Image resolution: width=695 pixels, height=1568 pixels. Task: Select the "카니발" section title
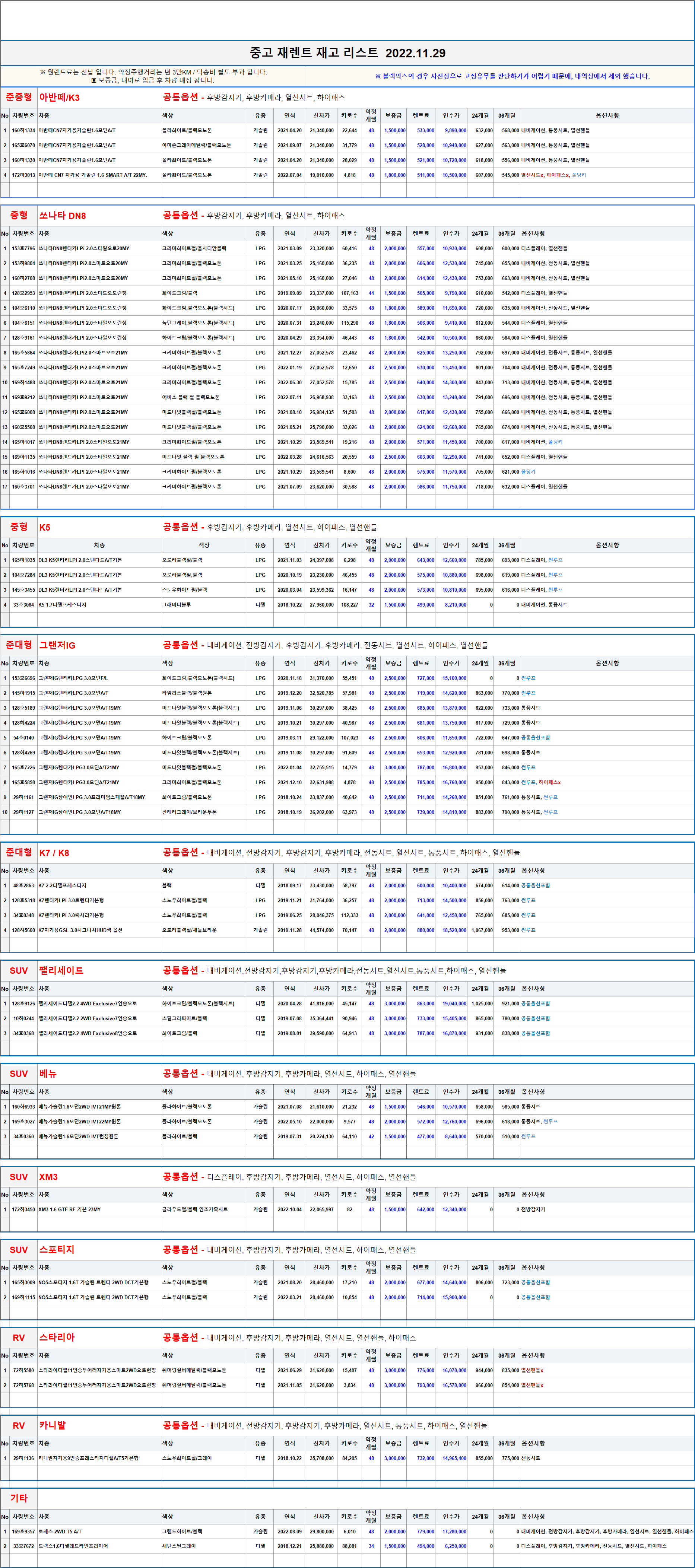[53, 1425]
